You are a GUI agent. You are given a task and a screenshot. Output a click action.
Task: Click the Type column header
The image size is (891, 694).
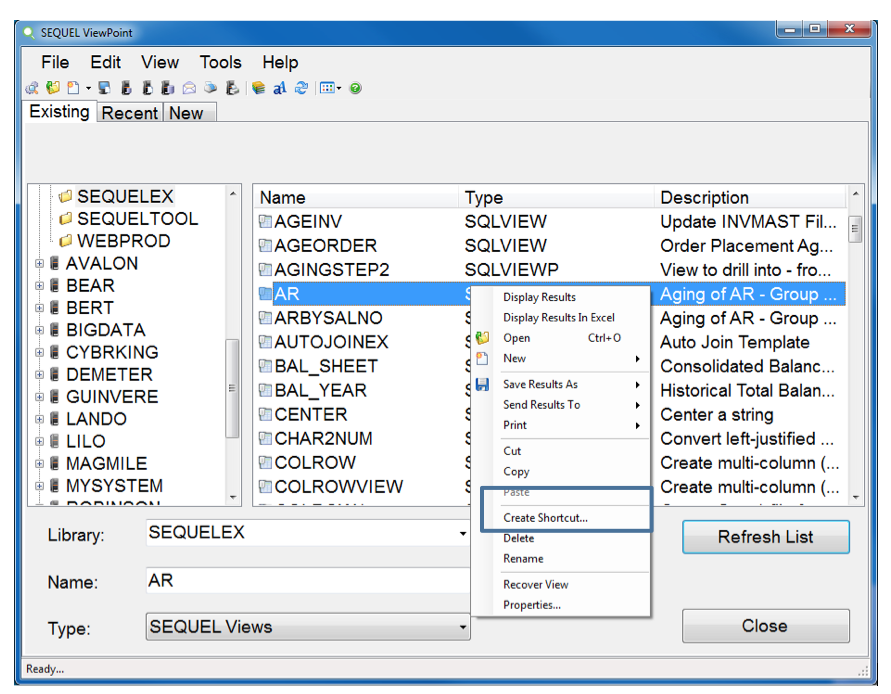pyautogui.click(x=556, y=197)
